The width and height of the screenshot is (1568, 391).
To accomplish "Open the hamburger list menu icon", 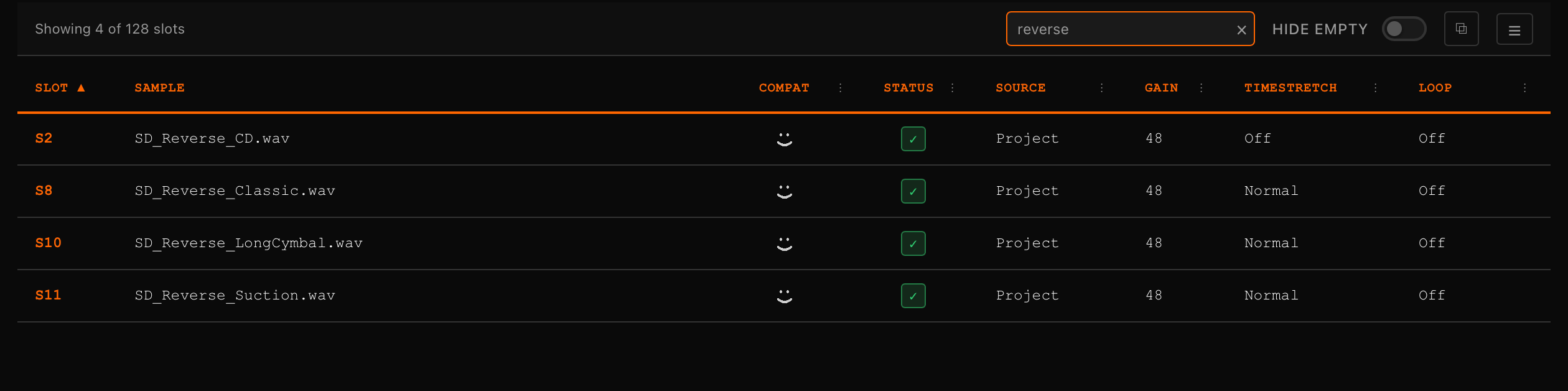I will 1514,29.
